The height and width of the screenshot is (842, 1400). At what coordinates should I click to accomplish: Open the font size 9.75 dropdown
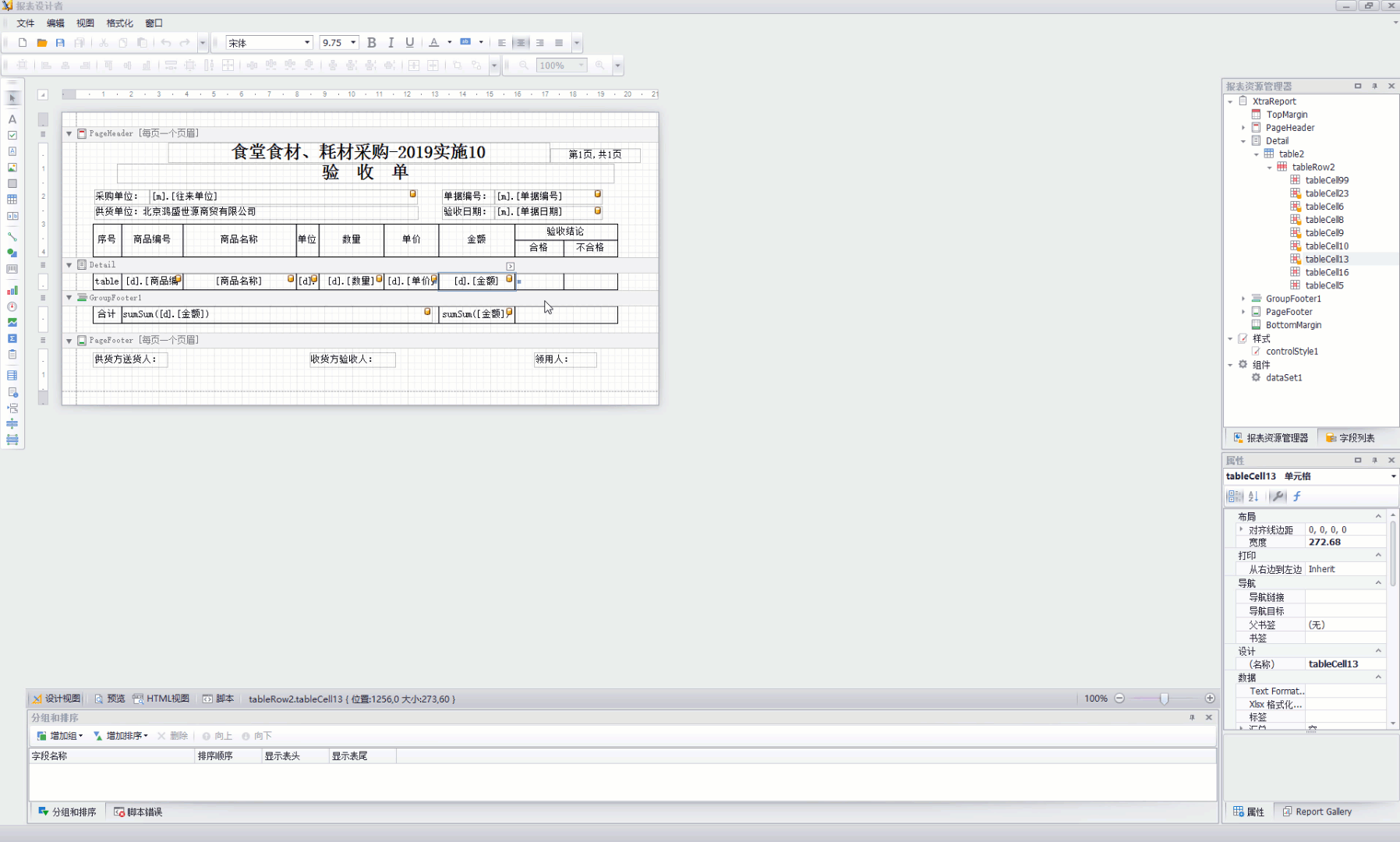click(353, 43)
